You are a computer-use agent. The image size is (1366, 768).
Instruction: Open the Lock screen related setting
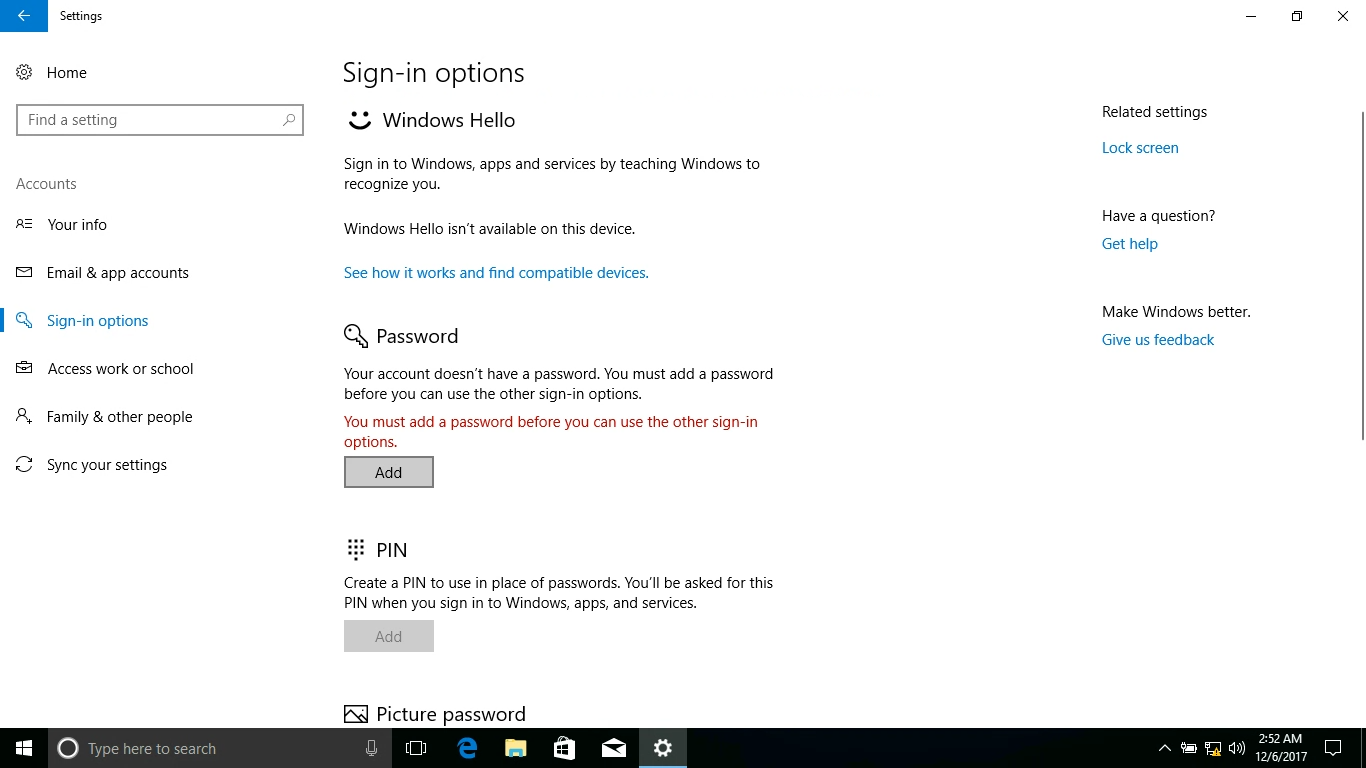[x=1140, y=148]
